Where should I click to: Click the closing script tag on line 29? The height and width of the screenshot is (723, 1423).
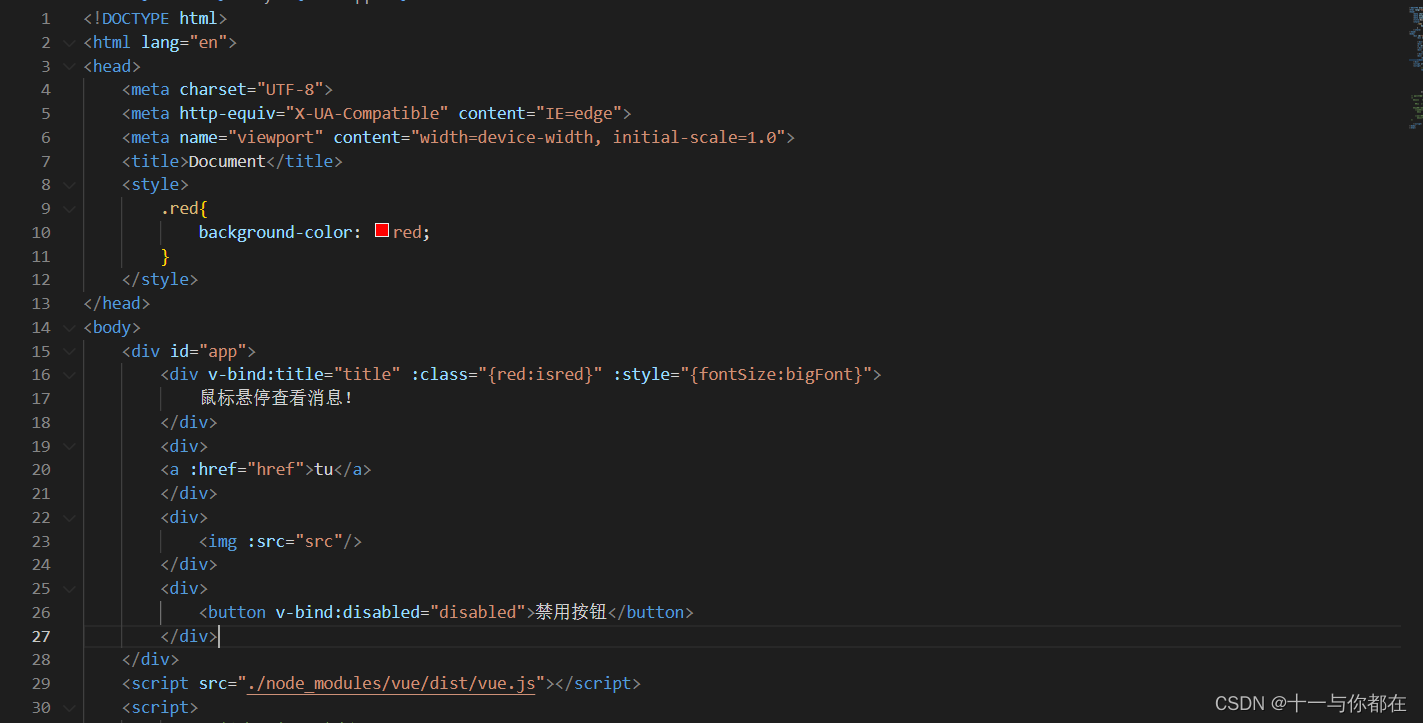[x=596, y=684]
